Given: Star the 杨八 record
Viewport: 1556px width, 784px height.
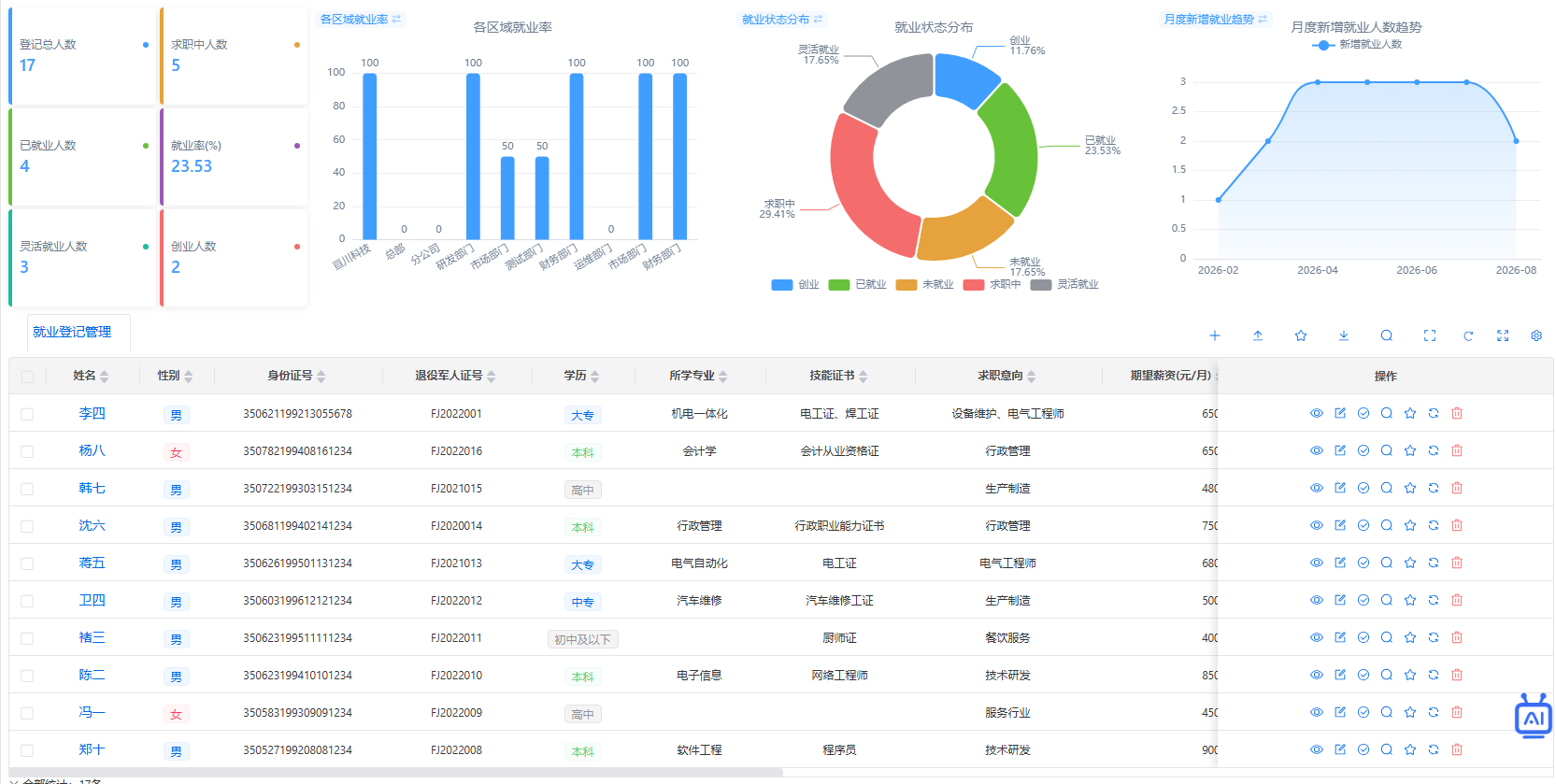Looking at the screenshot, I should coord(1410,450).
